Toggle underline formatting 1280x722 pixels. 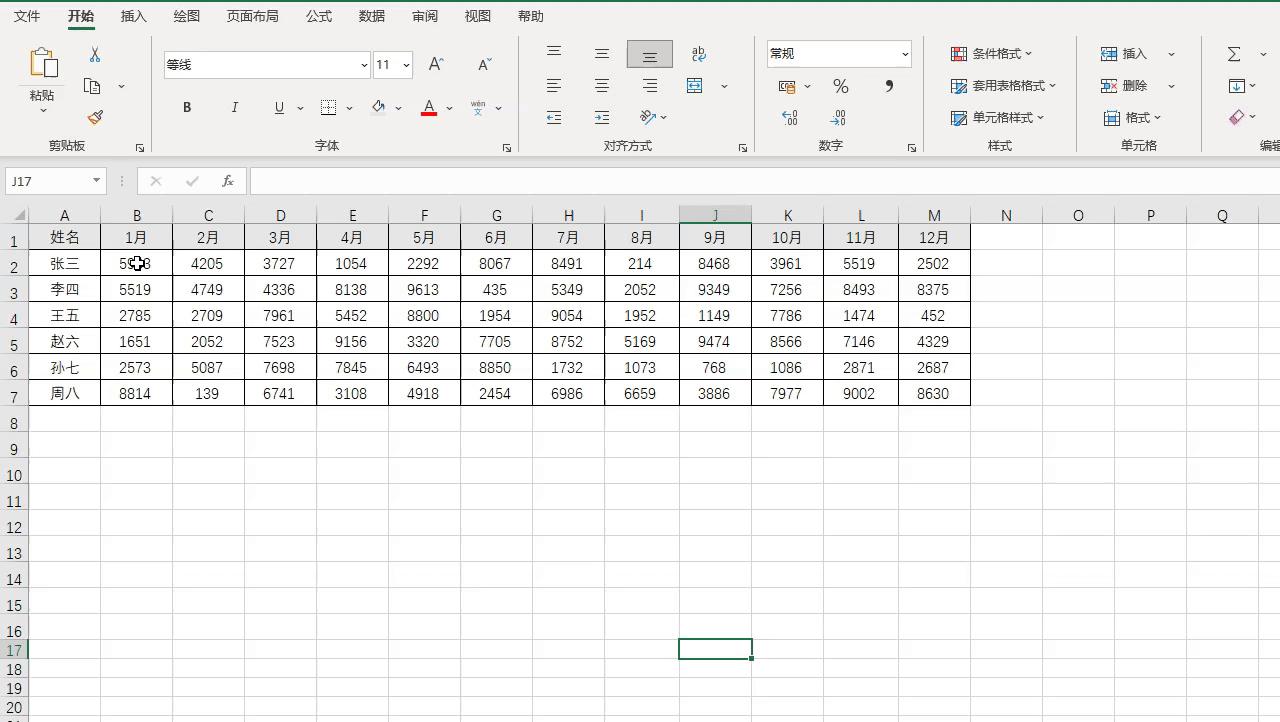coord(278,107)
